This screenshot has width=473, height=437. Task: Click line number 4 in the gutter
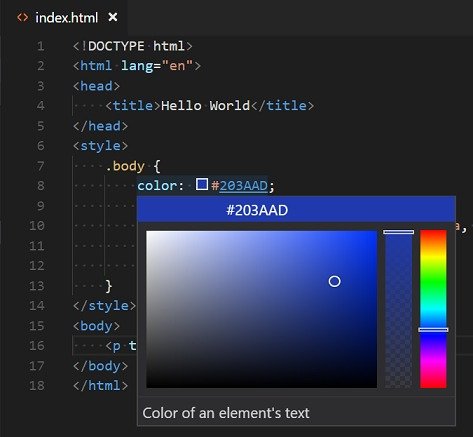click(x=40, y=106)
